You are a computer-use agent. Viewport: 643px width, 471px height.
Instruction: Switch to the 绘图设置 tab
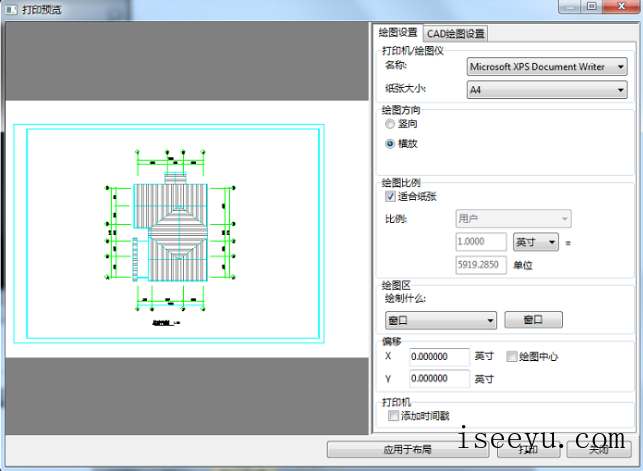[x=397, y=32]
